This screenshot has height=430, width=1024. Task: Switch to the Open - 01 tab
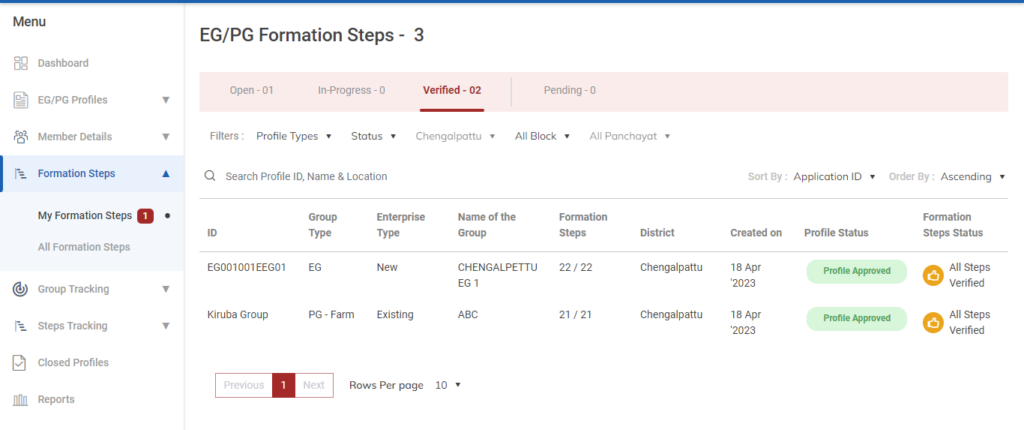tap(251, 90)
